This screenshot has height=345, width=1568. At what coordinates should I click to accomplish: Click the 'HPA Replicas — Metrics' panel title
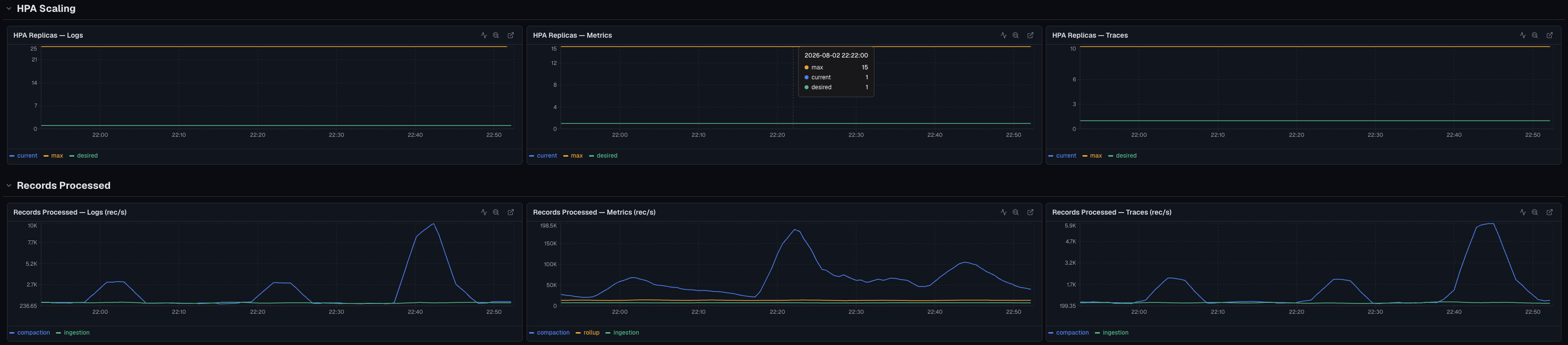pyautogui.click(x=572, y=35)
